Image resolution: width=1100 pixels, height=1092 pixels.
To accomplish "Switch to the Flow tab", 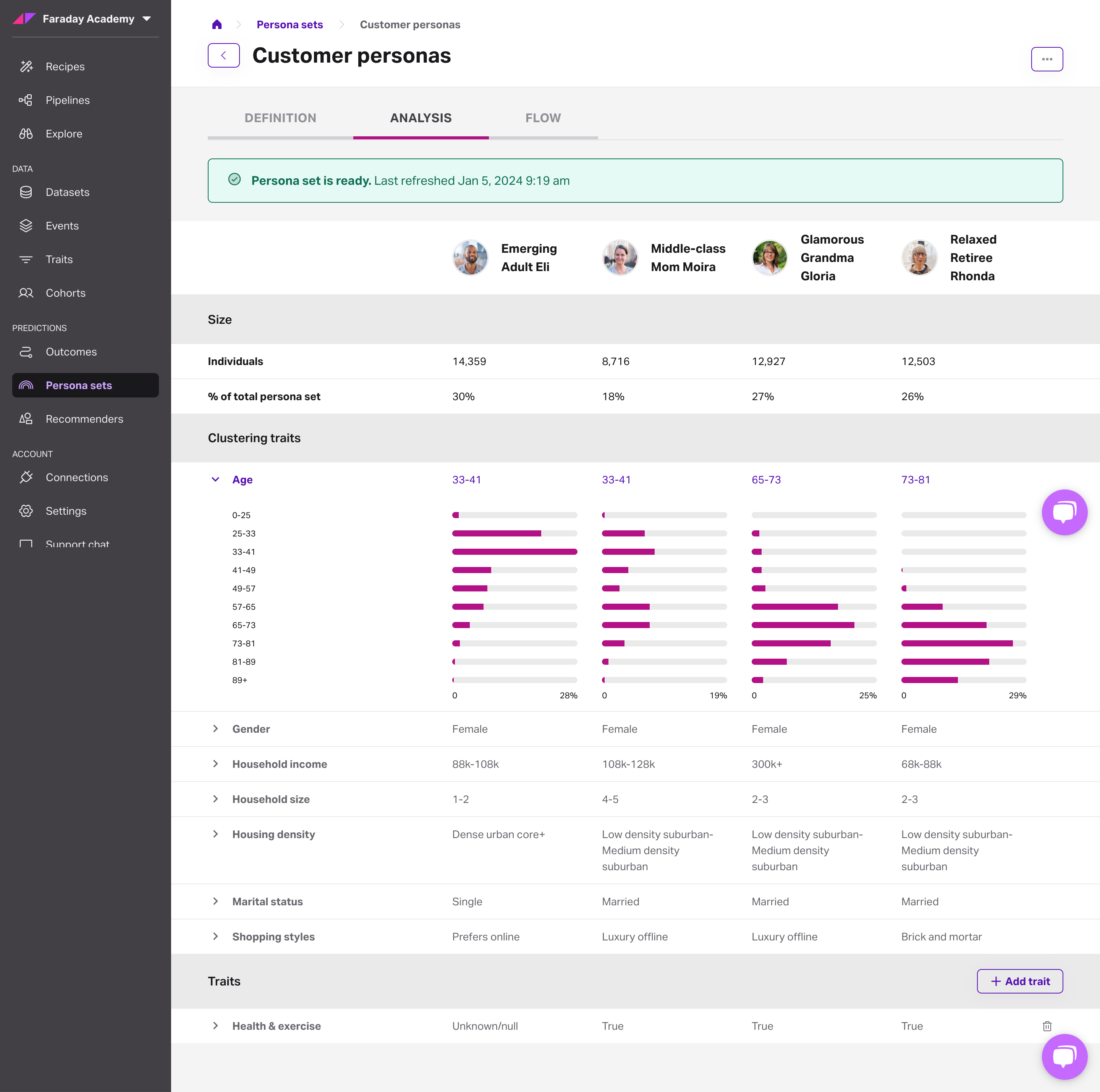I will [543, 118].
